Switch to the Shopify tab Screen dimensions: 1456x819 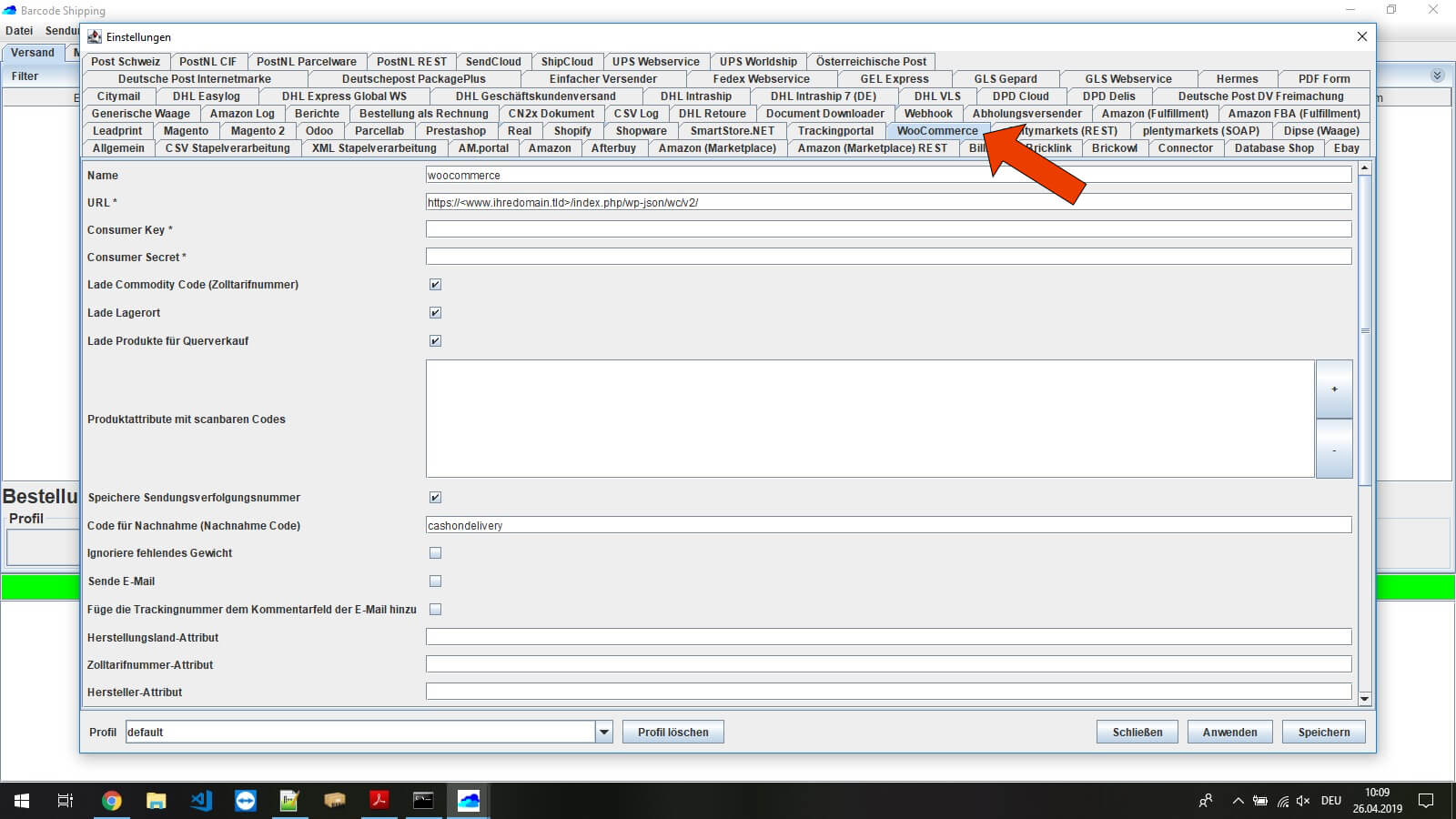coord(572,131)
